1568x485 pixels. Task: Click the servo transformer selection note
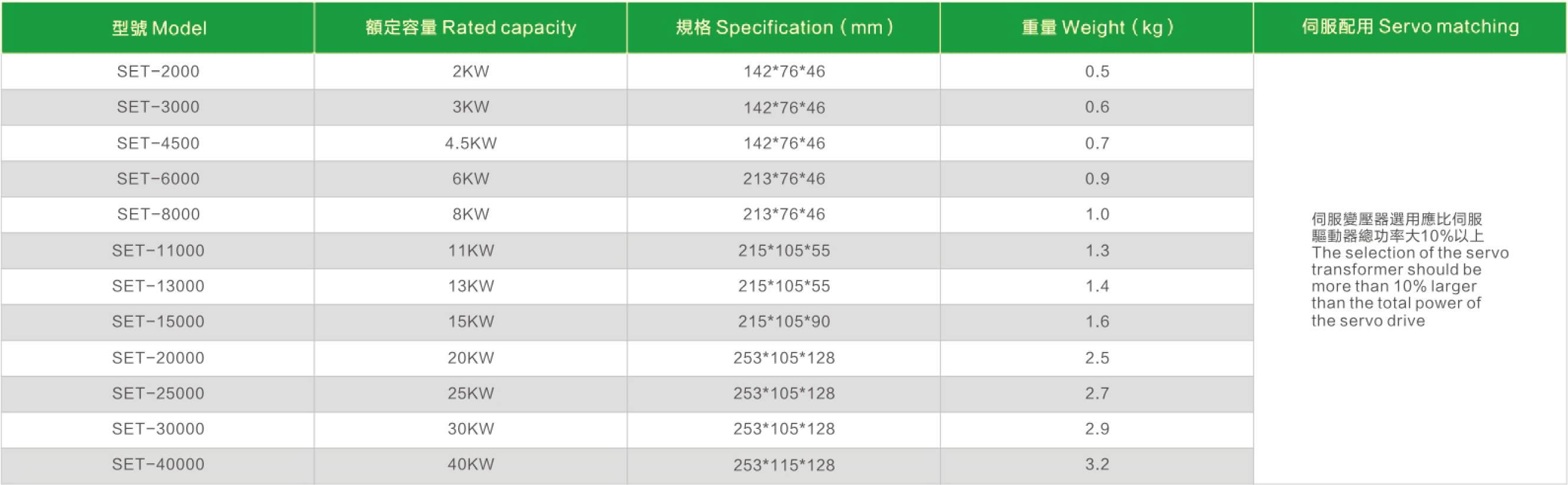click(x=1410, y=269)
